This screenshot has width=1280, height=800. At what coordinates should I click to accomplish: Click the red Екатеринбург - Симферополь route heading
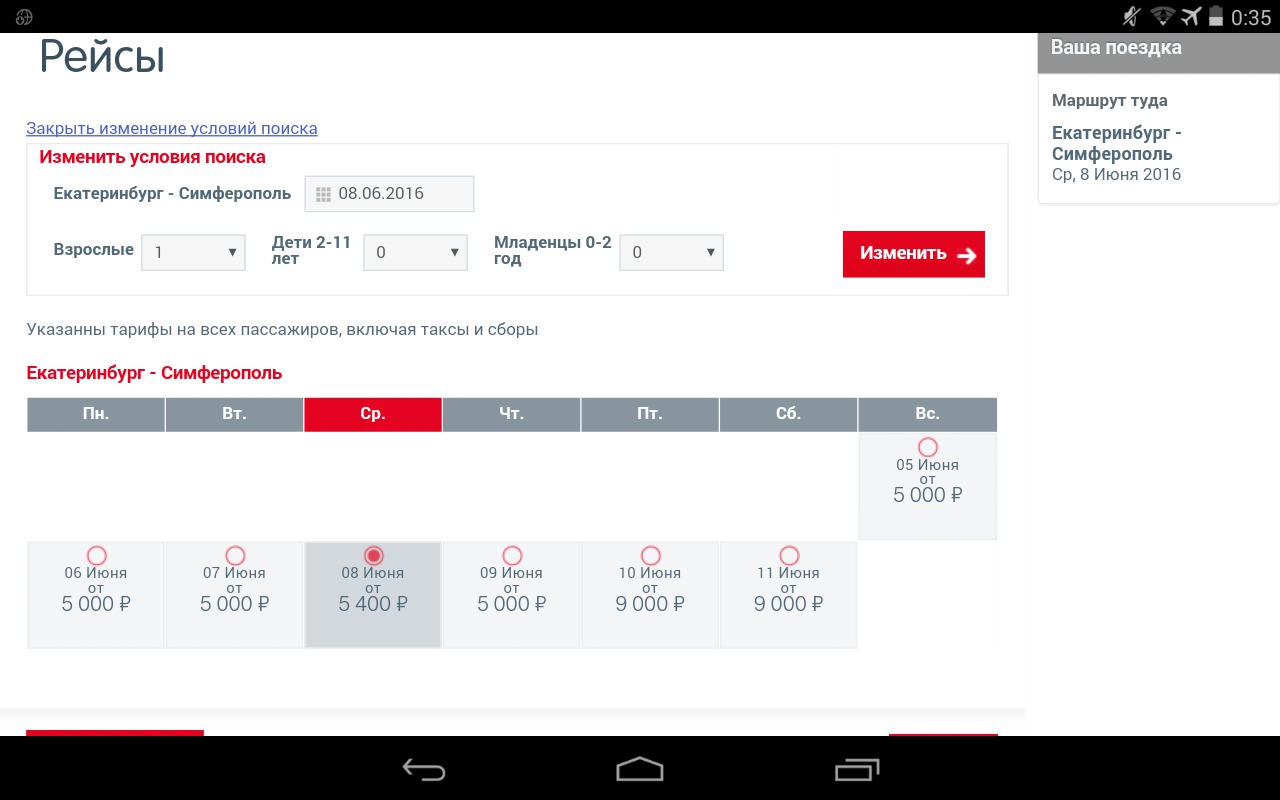(154, 373)
